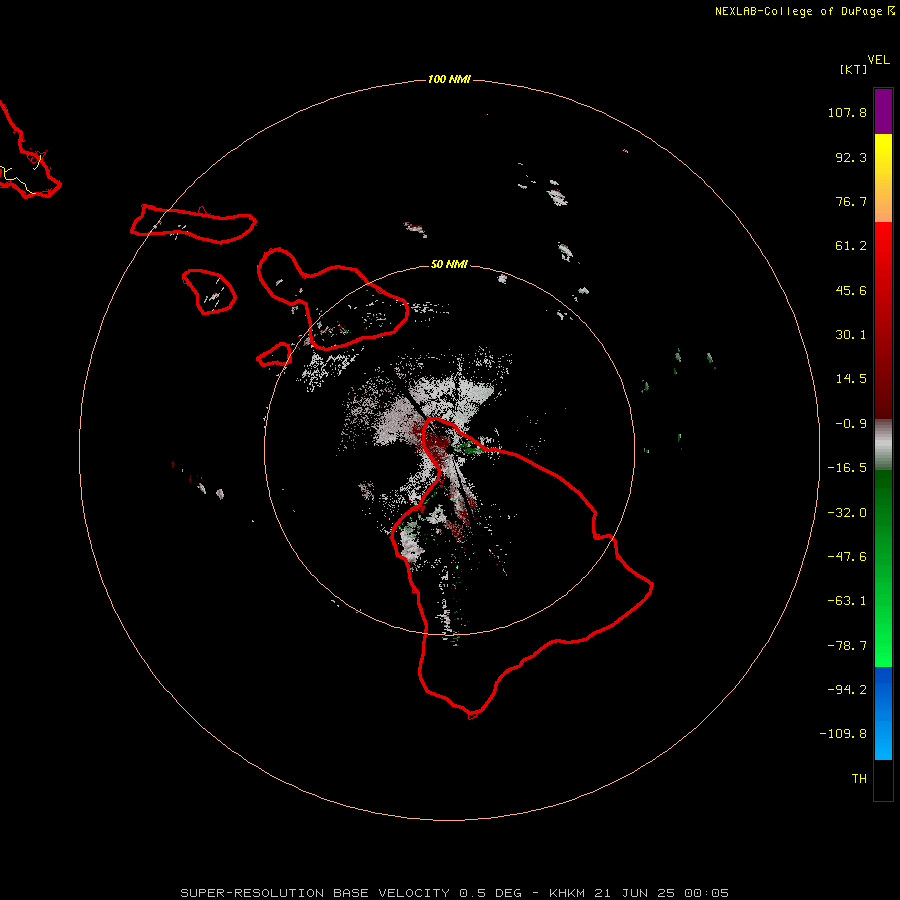Image resolution: width=900 pixels, height=900 pixels.
Task: Click the -63.1 velocity scale value
Action: [x=847, y=601]
